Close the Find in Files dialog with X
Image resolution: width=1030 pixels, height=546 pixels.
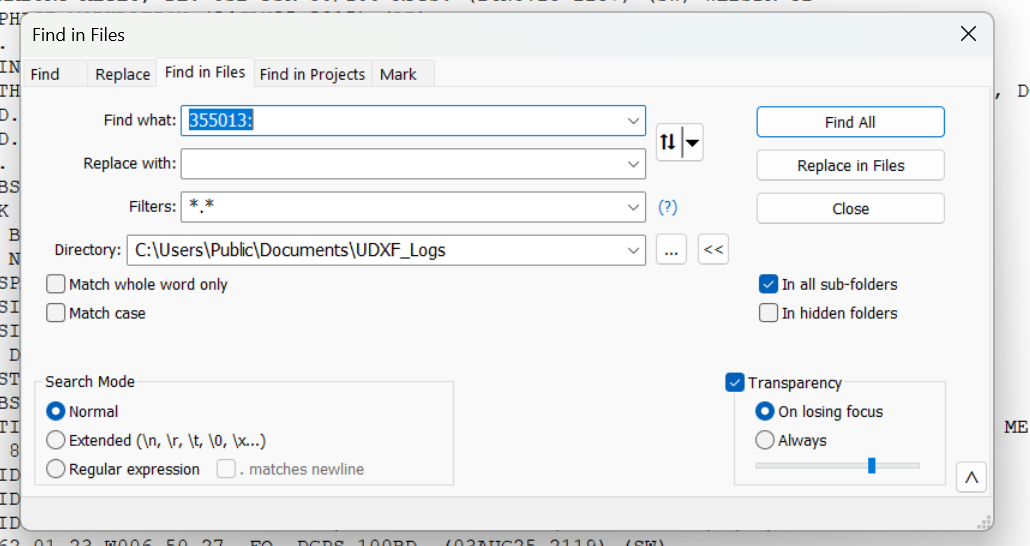tap(967, 34)
